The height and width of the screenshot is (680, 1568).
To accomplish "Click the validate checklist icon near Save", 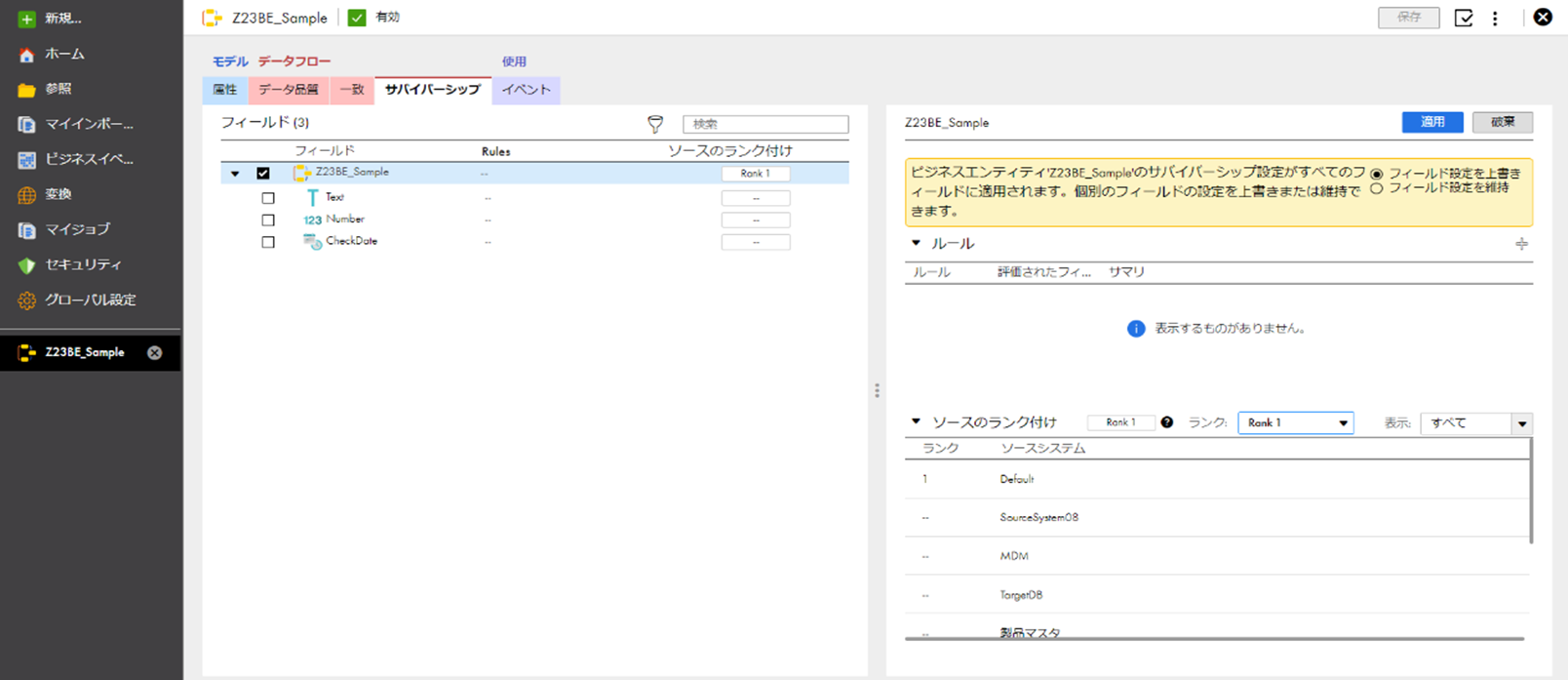I will tap(1463, 18).
